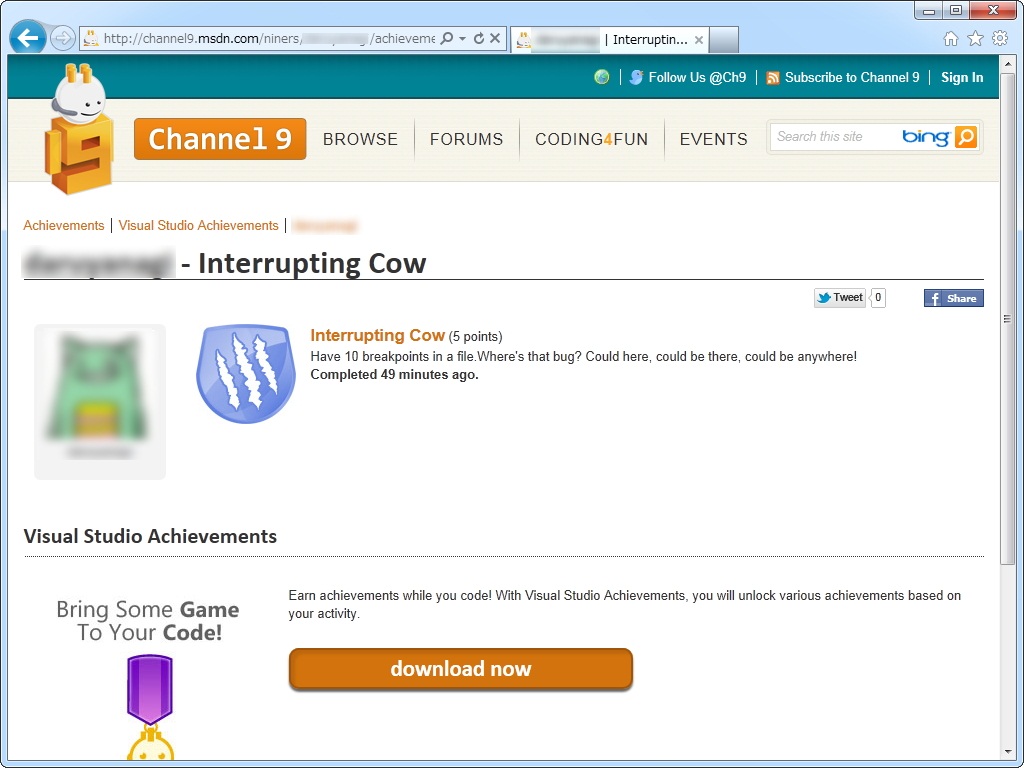Screen dimensions: 1024x768
Task: Click the Visual Studio Achievements breadcrumb link
Action: tap(198, 225)
